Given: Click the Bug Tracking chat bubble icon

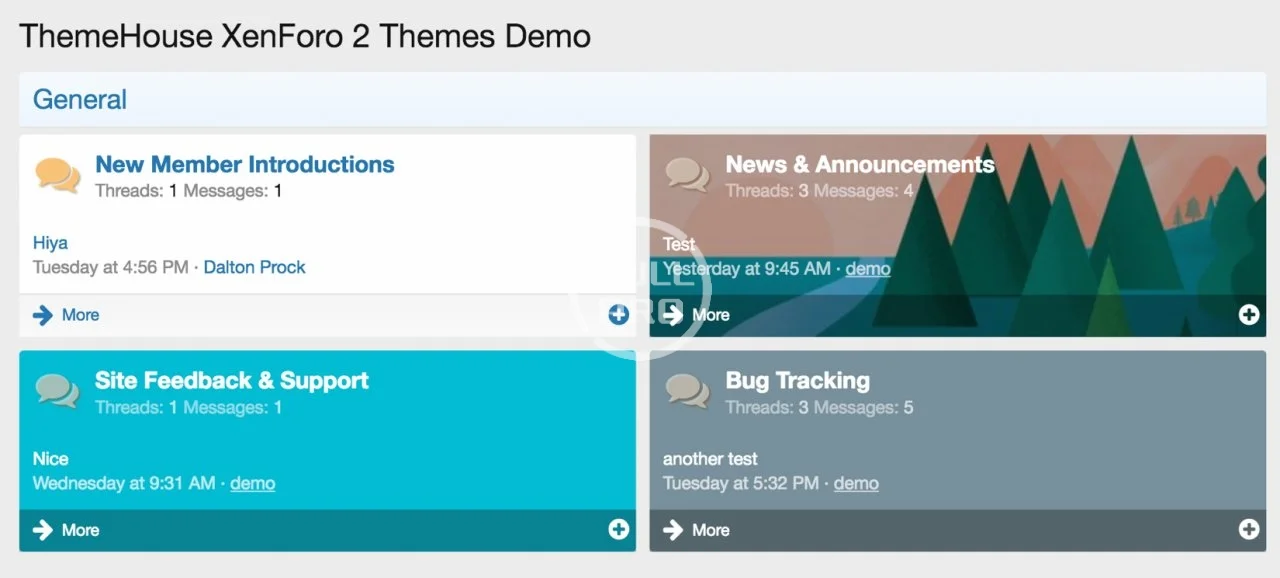Looking at the screenshot, I should point(688,390).
